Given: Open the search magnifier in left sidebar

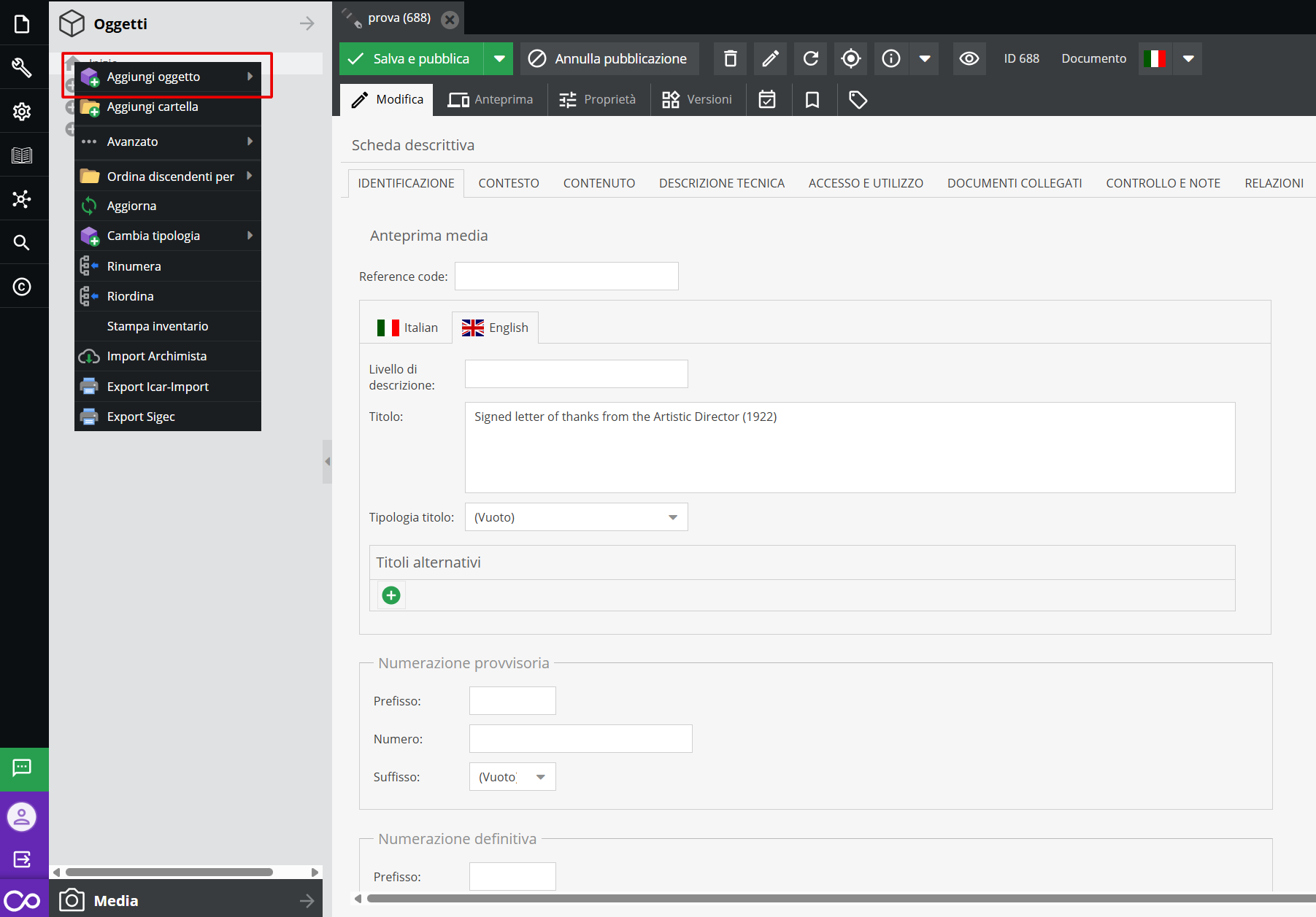Looking at the screenshot, I should pyautogui.click(x=22, y=243).
